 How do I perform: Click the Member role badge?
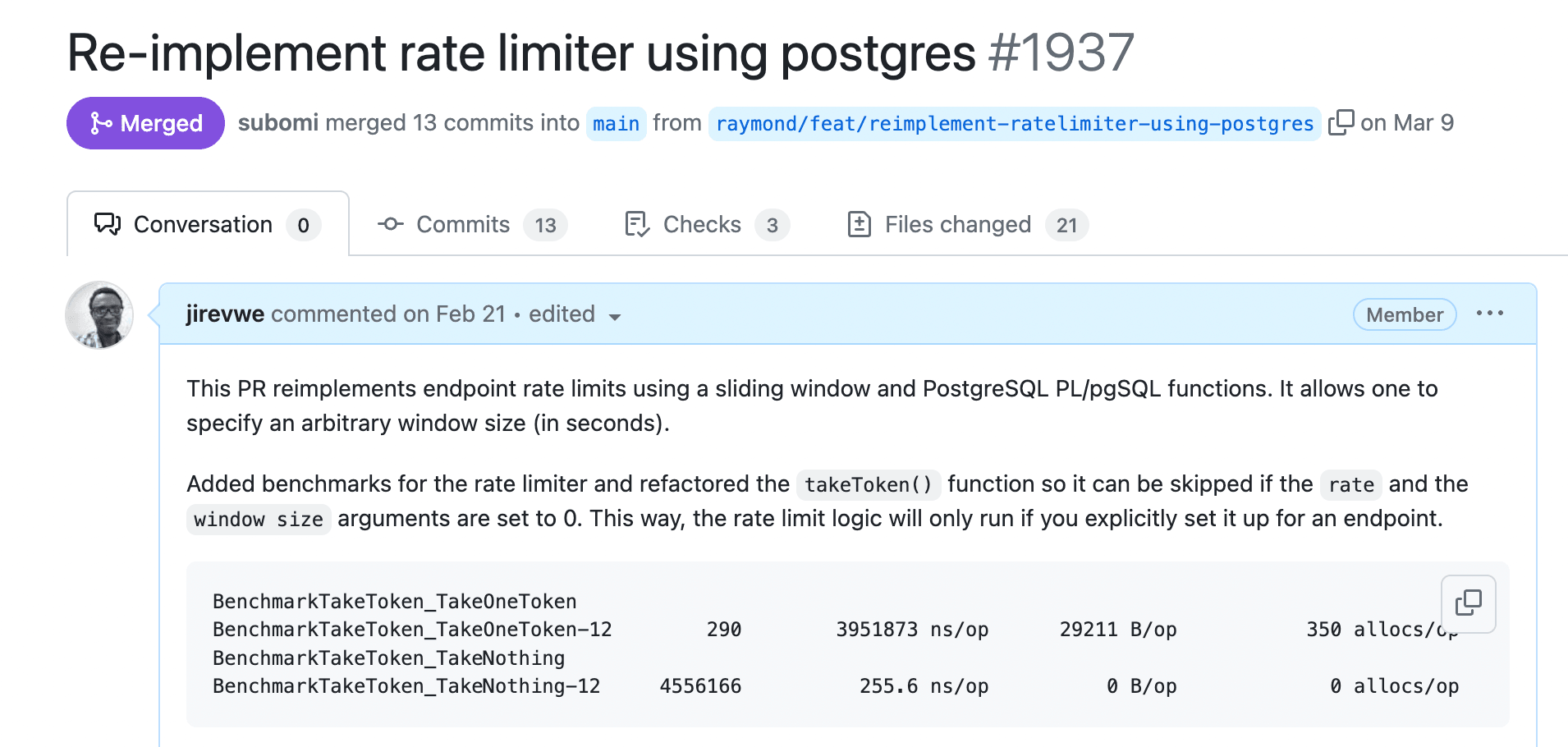[x=1404, y=314]
